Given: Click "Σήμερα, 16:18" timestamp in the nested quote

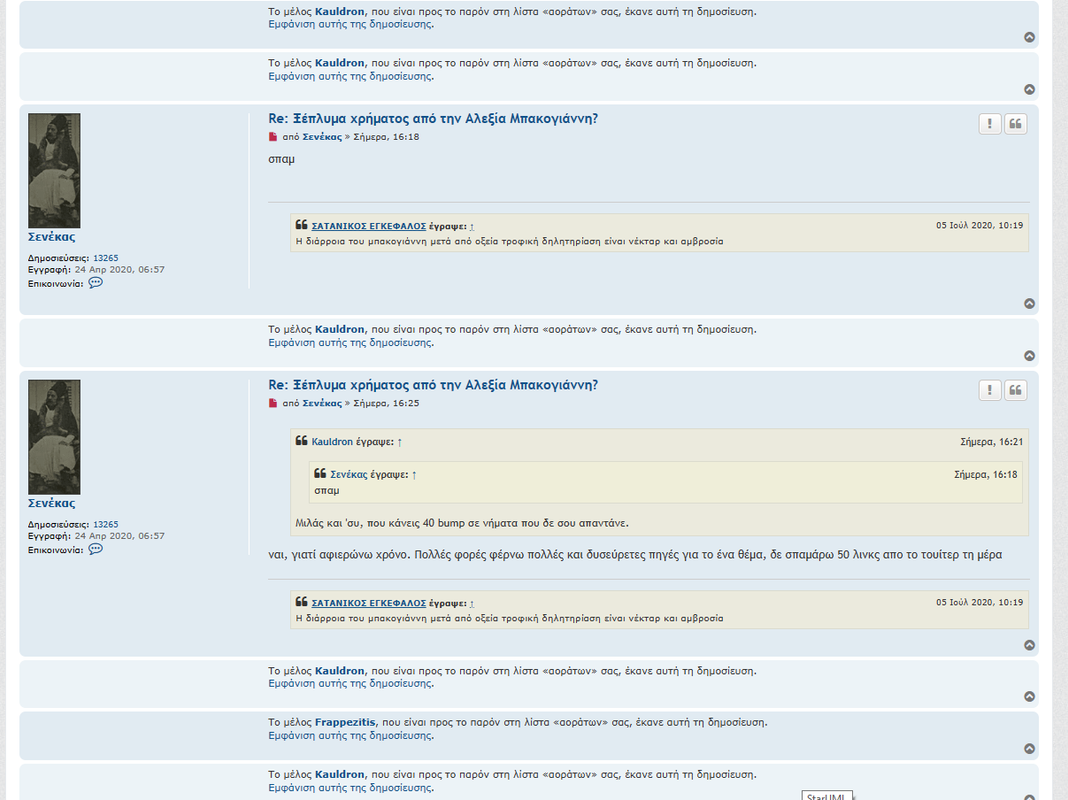Looking at the screenshot, I should [986, 475].
